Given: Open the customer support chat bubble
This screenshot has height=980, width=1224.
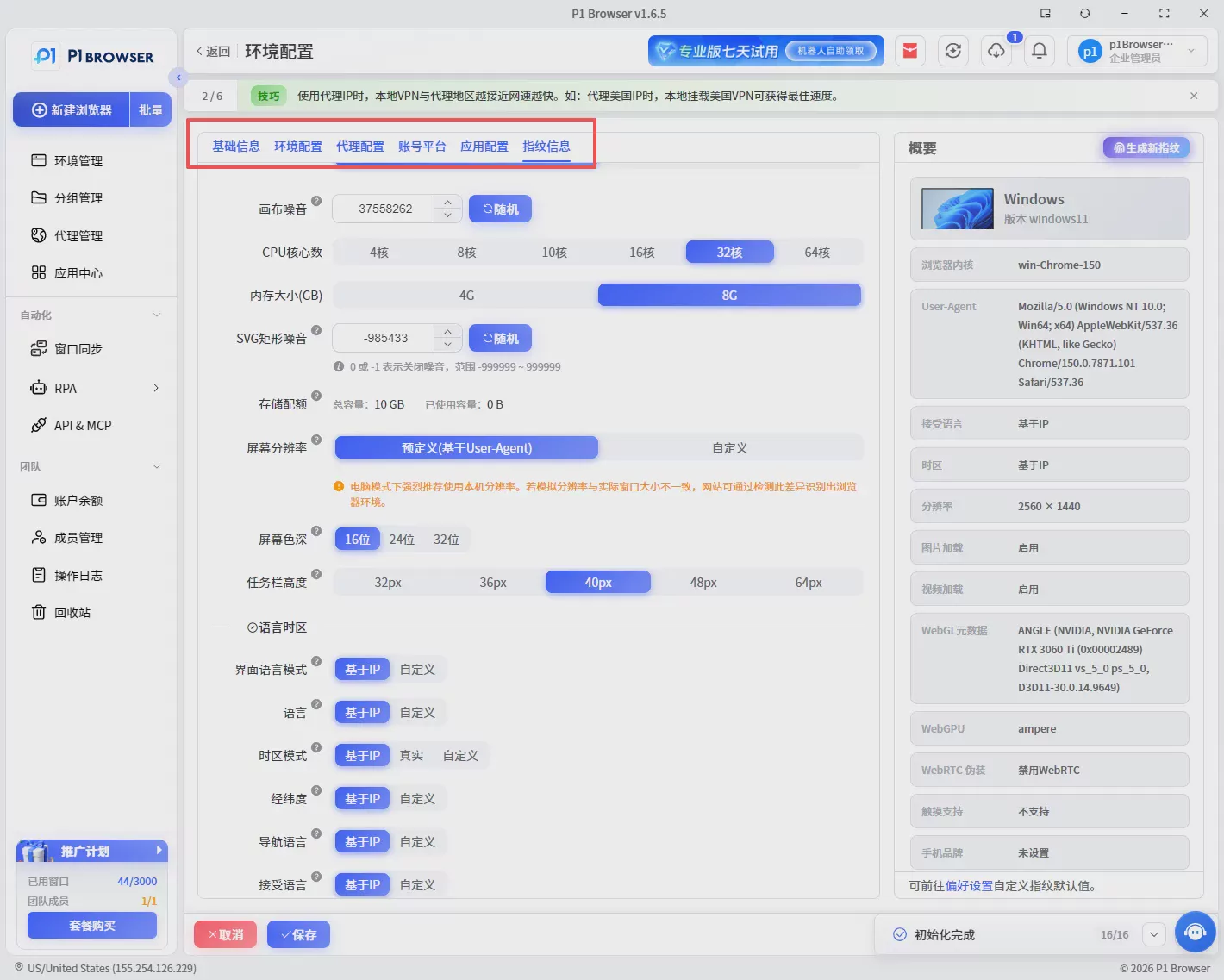Looking at the screenshot, I should tap(1195, 932).
